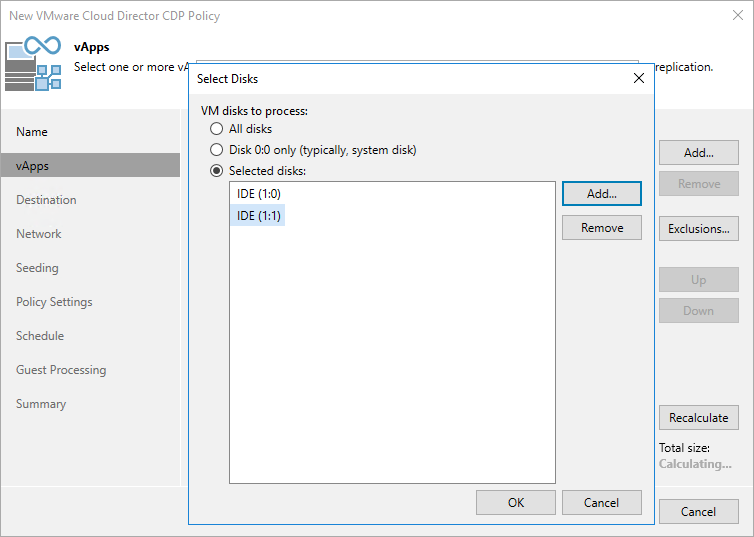This screenshot has height=537, width=754.
Task: Click Add in the CDP Policy wizard
Action: pos(699,152)
